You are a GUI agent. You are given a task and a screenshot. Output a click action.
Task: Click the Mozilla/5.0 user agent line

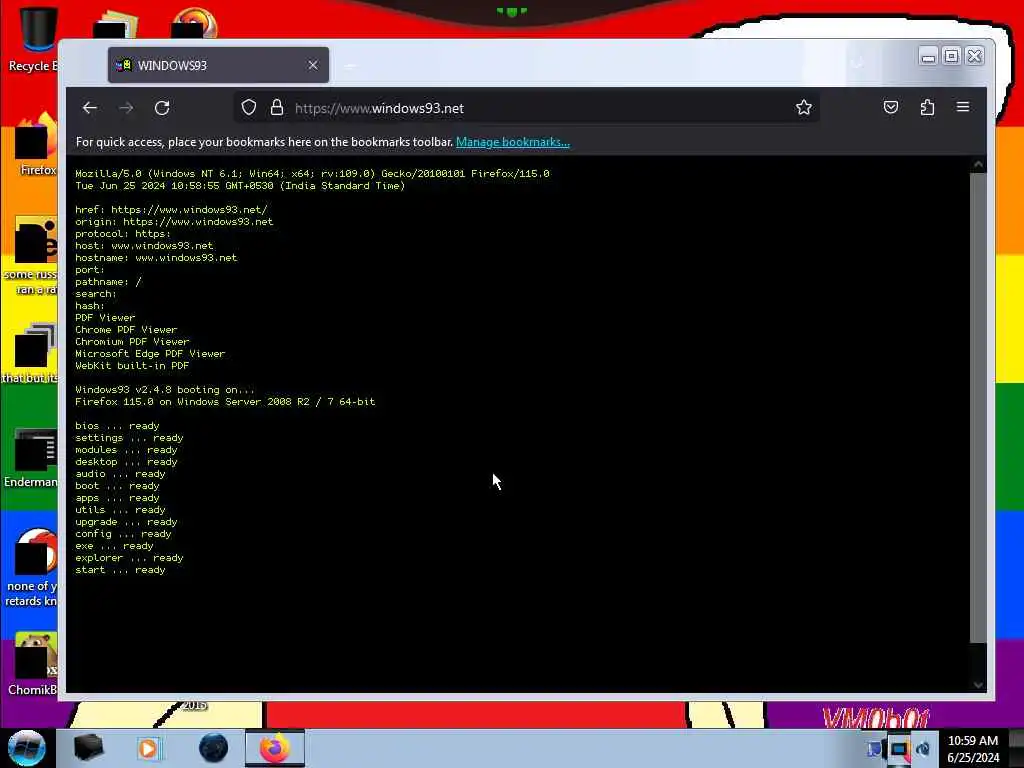(x=312, y=174)
